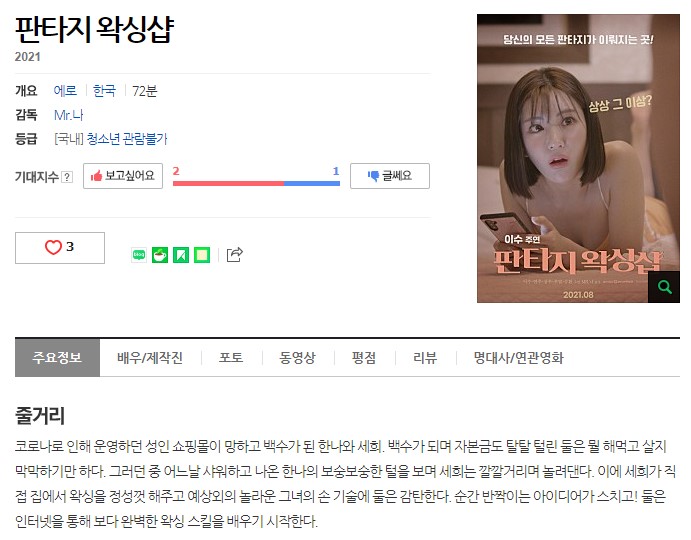The width and height of the screenshot is (691, 540).
Task: Share via Naver Memo icon
Action: (x=202, y=255)
